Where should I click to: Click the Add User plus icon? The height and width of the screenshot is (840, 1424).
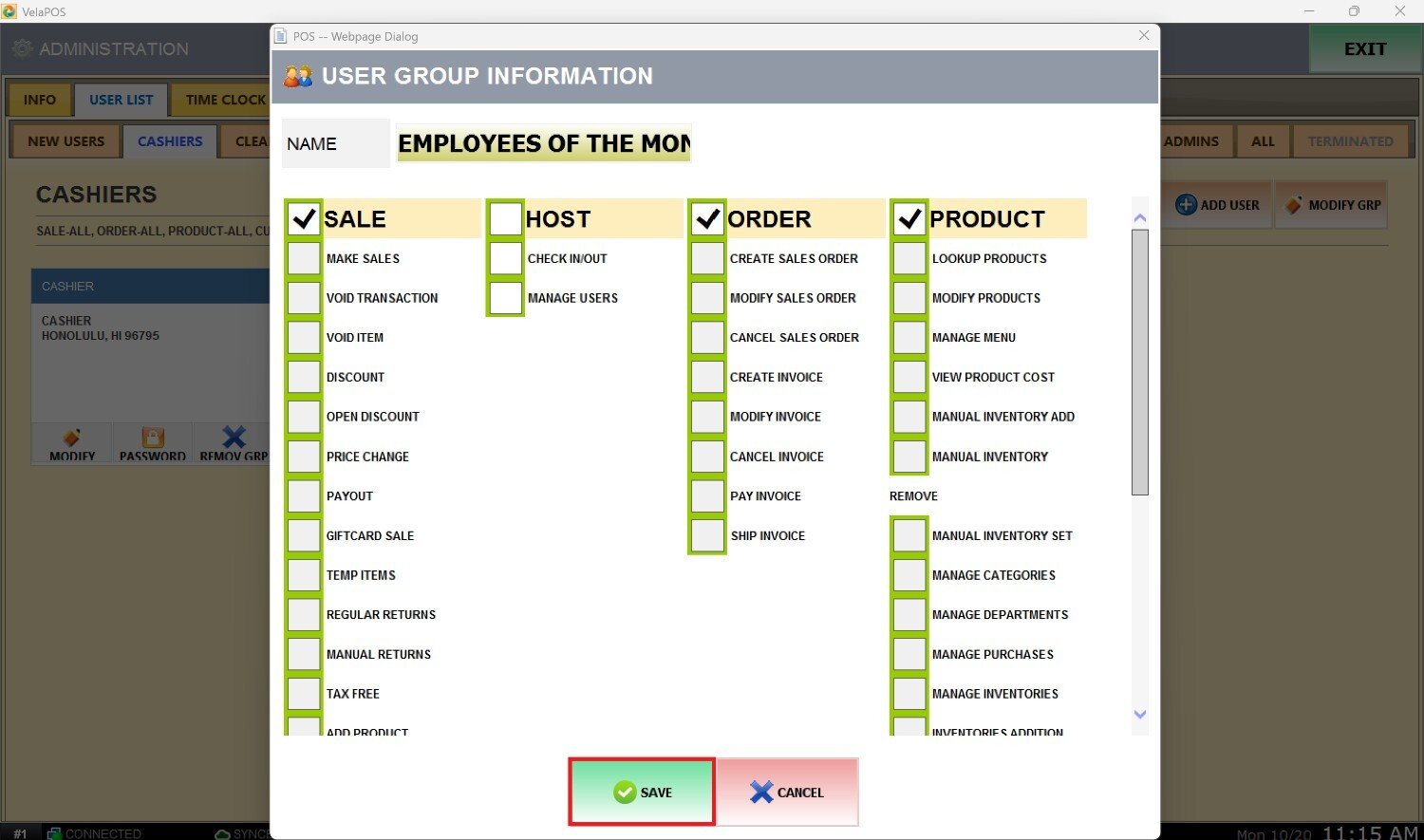click(x=1186, y=205)
